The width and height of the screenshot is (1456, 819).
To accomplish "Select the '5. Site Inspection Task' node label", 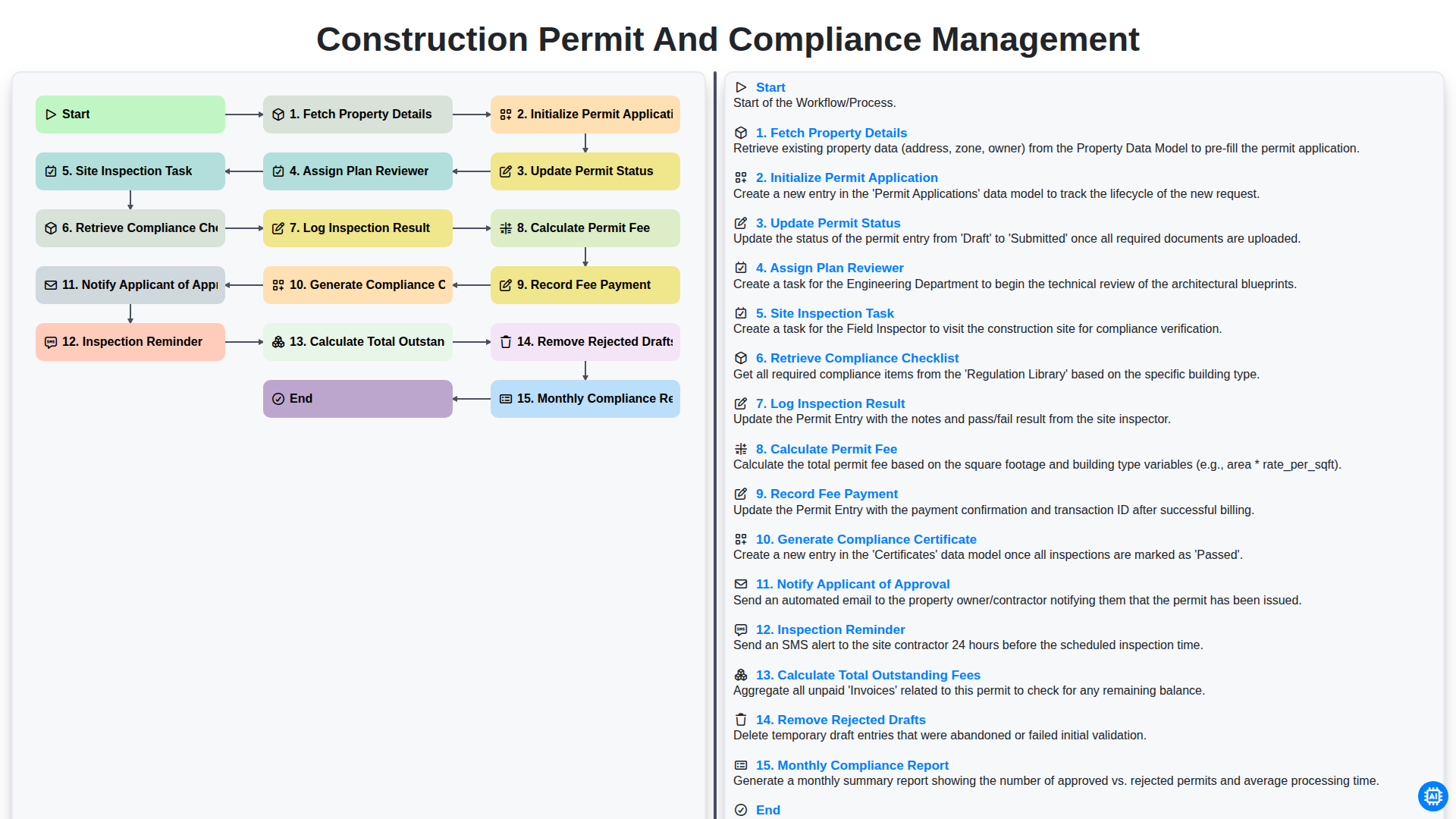I will click(127, 171).
